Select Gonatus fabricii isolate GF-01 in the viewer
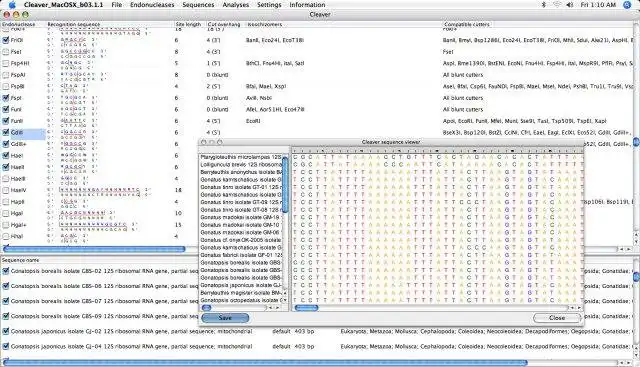This screenshot has width=640, height=367. click(241, 255)
